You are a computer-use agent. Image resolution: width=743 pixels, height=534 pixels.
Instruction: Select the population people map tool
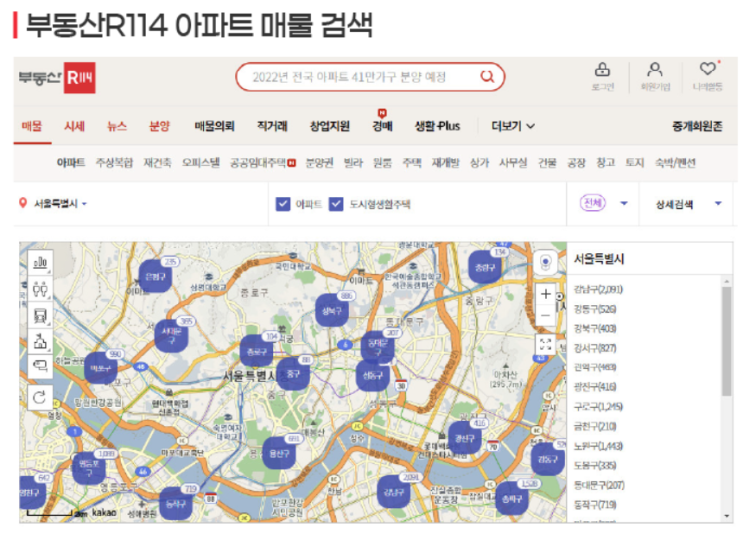point(40,289)
